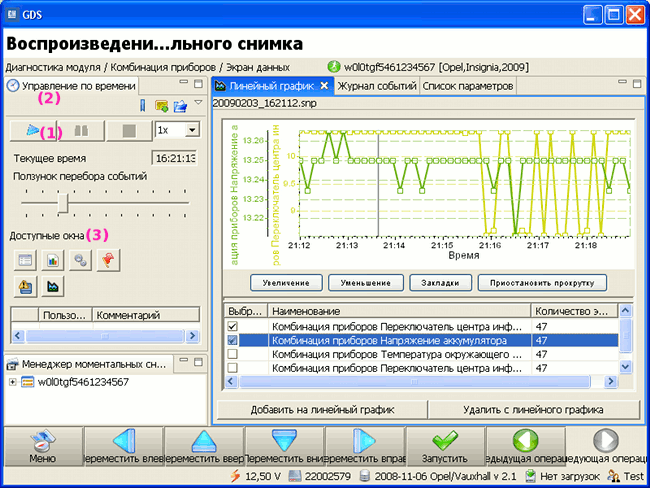Move the Ползунок перебора событий slider thumb
This screenshot has width=650, height=488.
63,203
